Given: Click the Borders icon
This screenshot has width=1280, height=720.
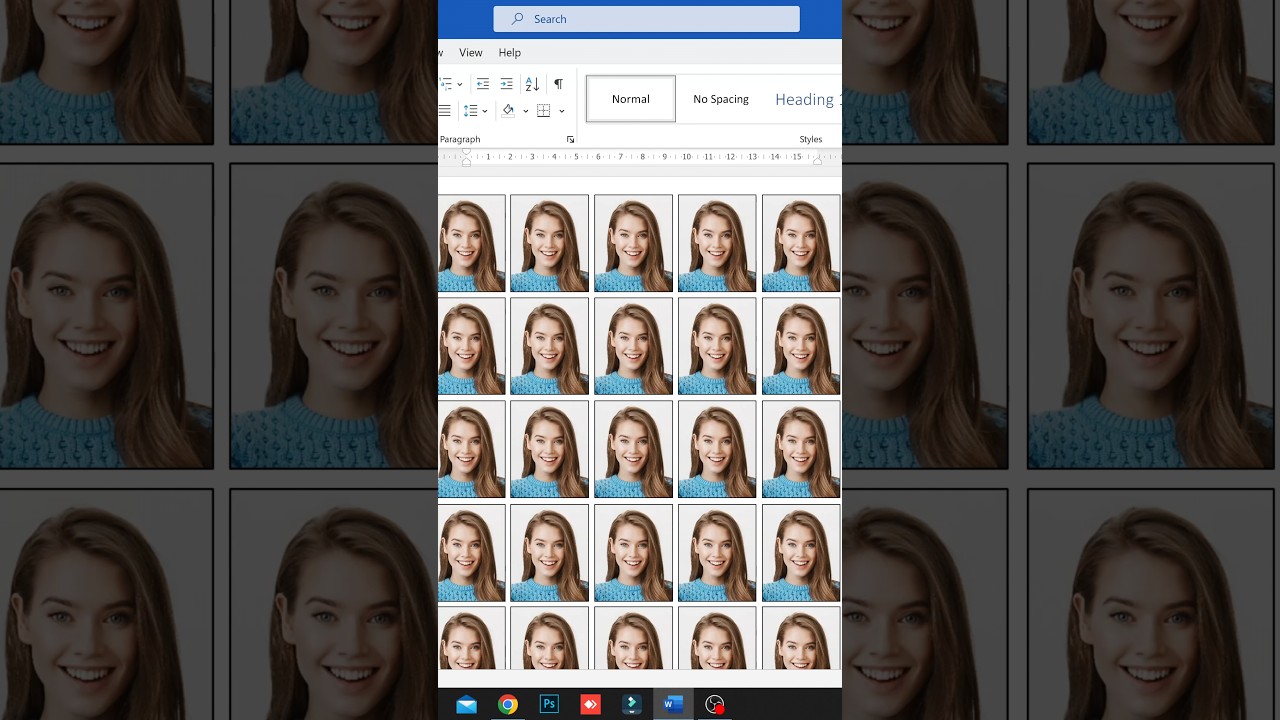Looking at the screenshot, I should point(544,111).
